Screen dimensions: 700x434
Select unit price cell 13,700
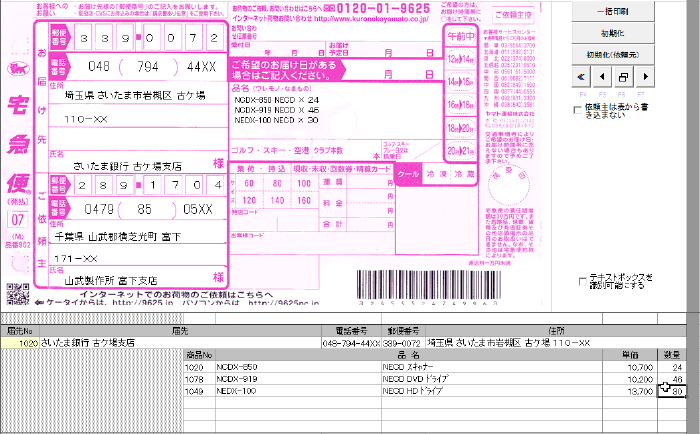(630, 391)
